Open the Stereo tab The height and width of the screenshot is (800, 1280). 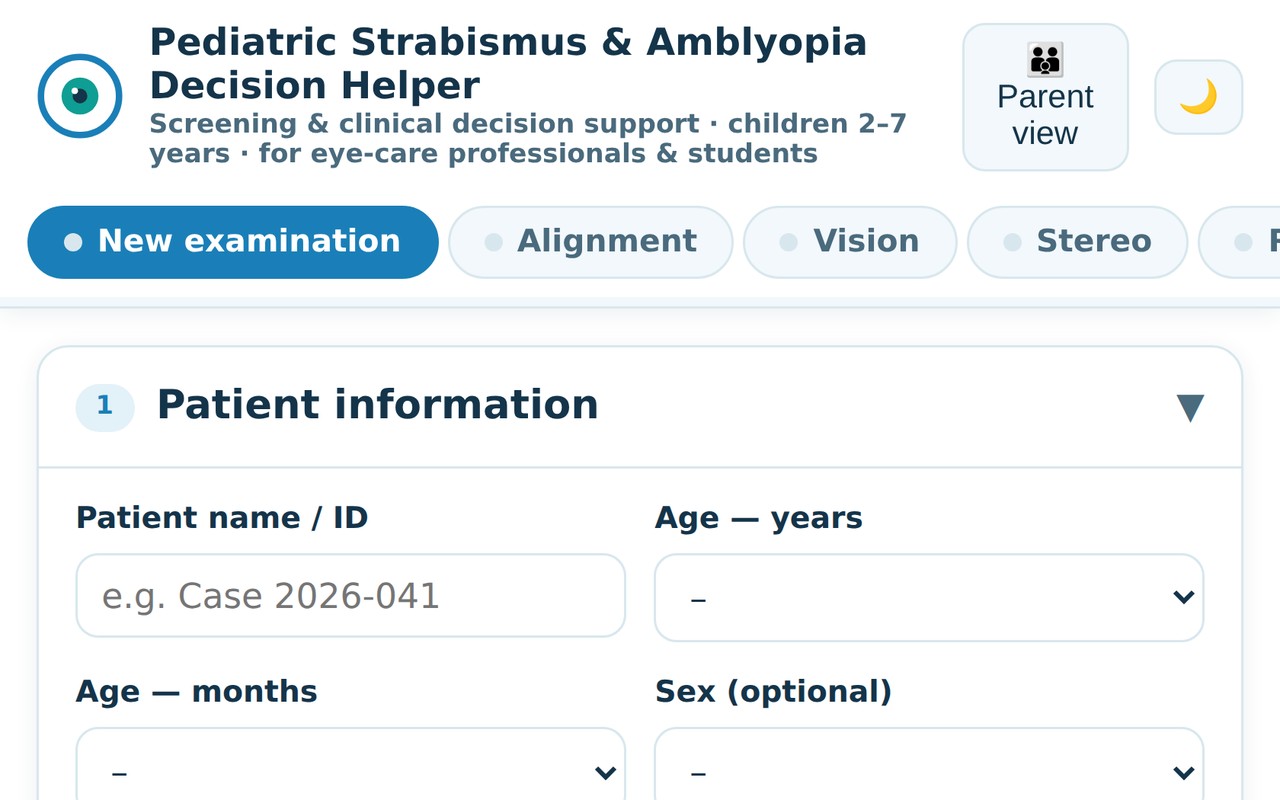click(1077, 242)
